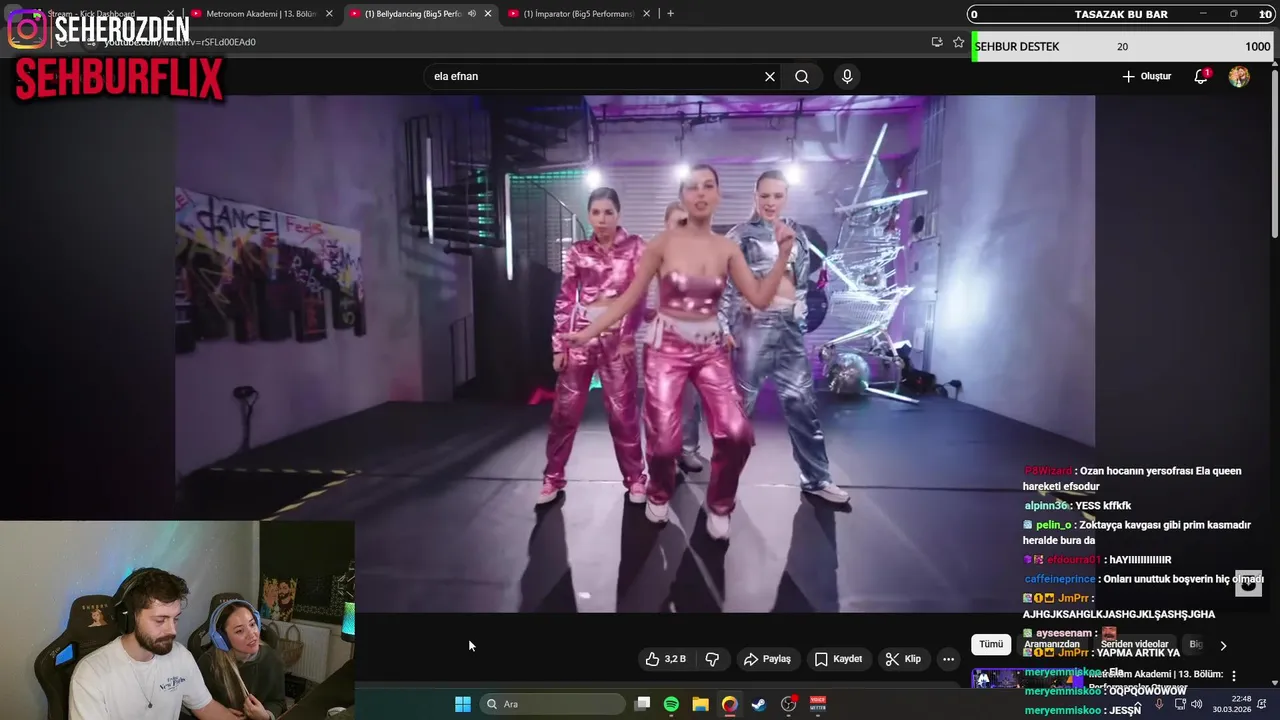Open the Chrome browser taskbar icon

coord(730,704)
